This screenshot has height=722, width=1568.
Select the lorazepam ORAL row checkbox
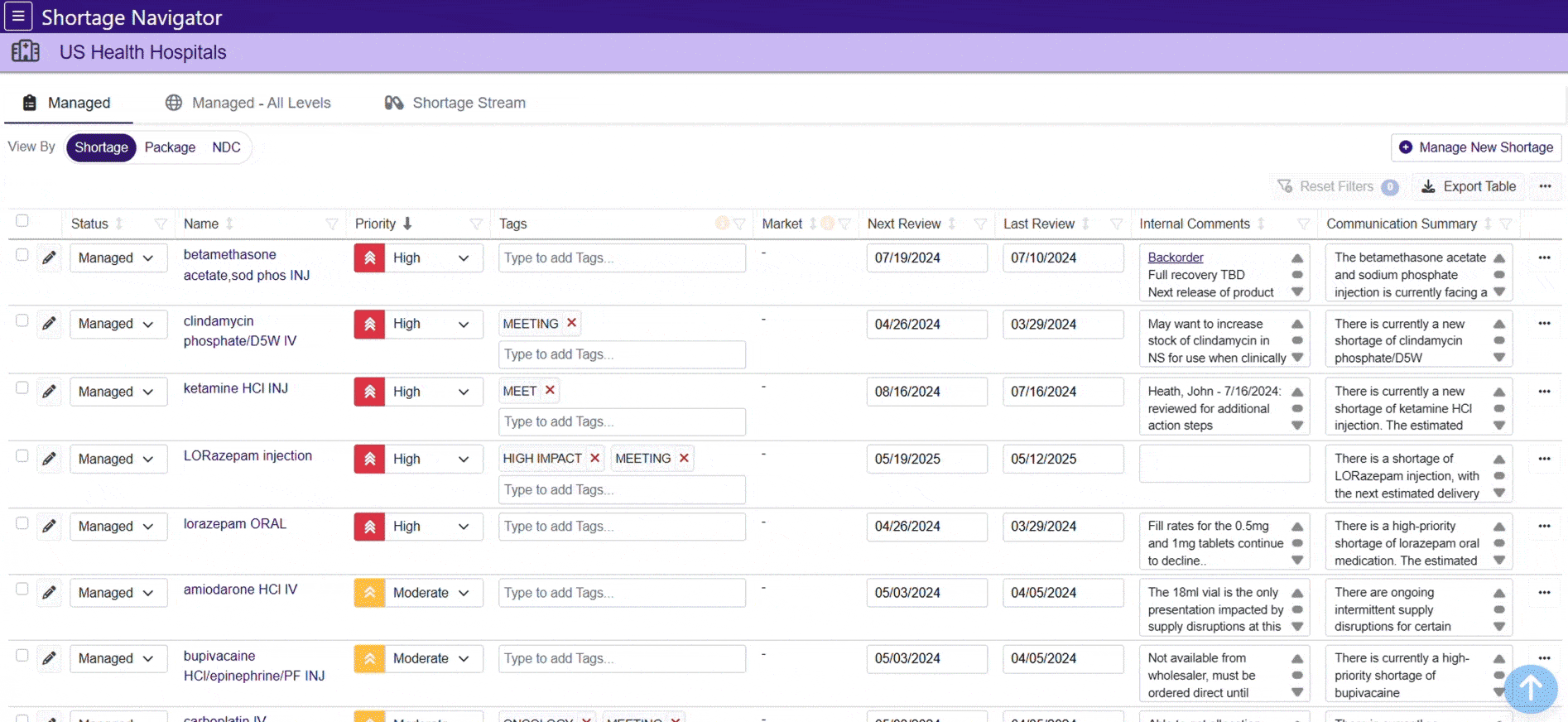click(x=22, y=523)
